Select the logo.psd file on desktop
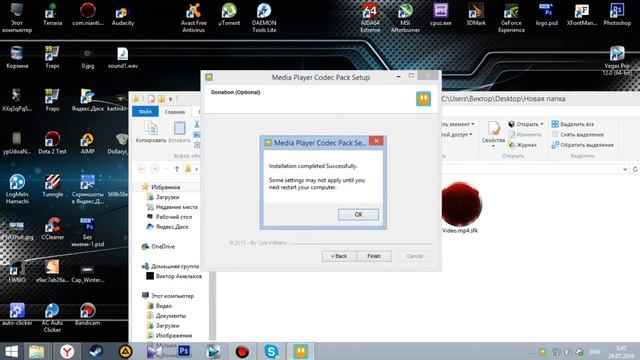Screen dimensions: 640x360 point(547,15)
